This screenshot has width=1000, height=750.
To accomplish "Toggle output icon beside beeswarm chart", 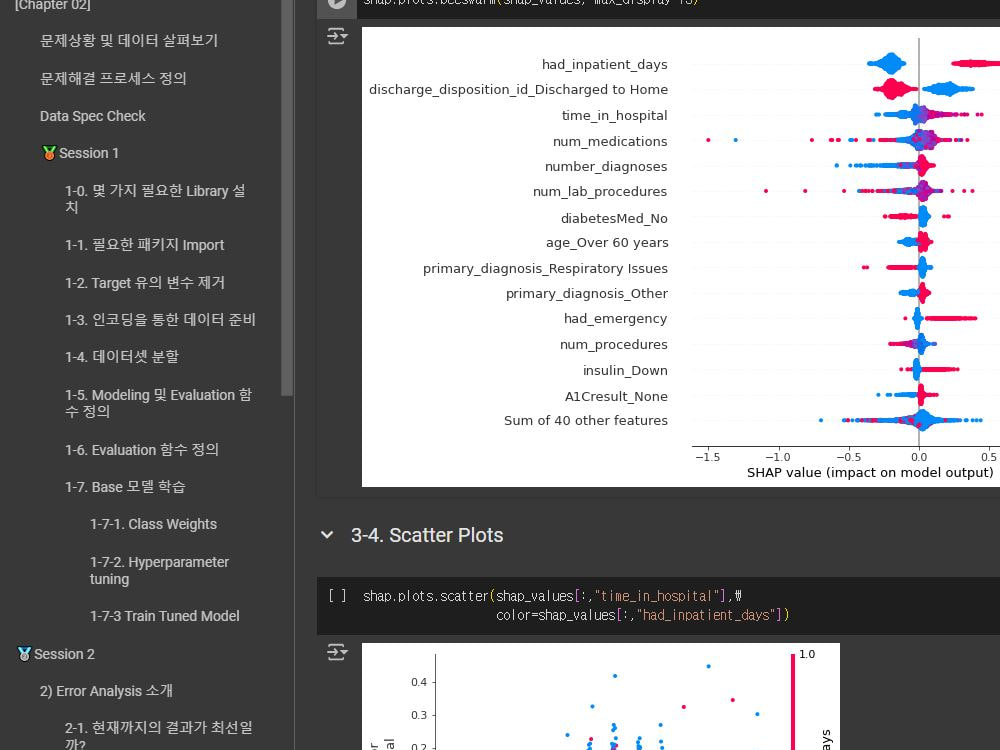I will (x=337, y=36).
